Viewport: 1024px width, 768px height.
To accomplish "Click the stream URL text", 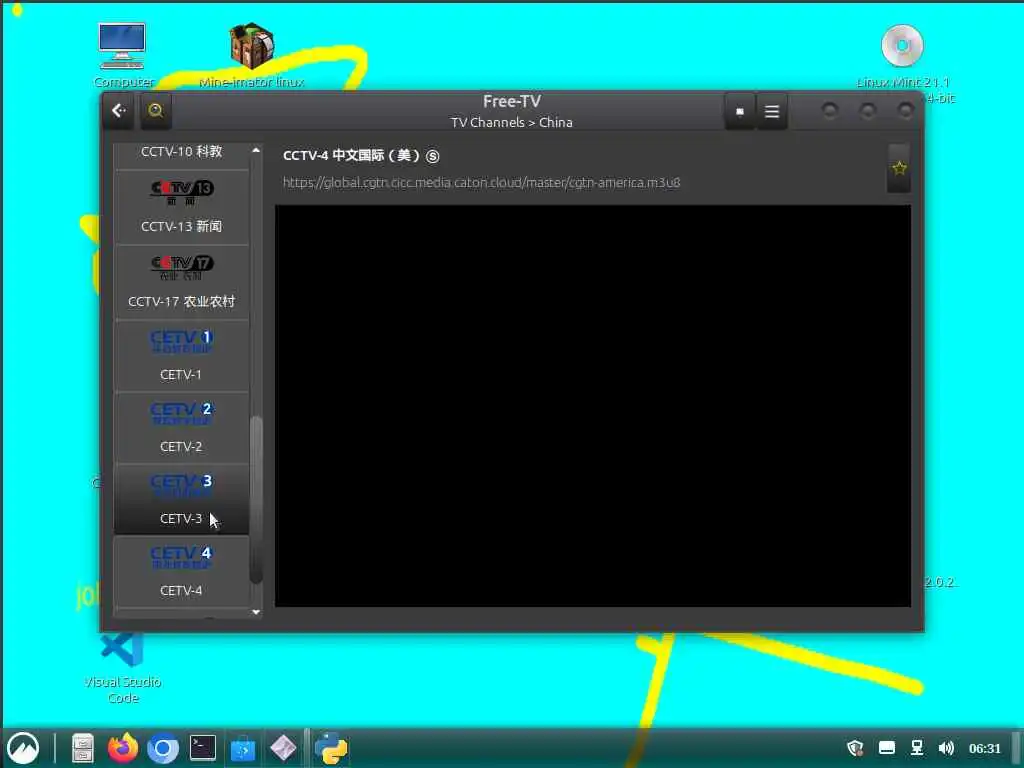I will pyautogui.click(x=481, y=182).
